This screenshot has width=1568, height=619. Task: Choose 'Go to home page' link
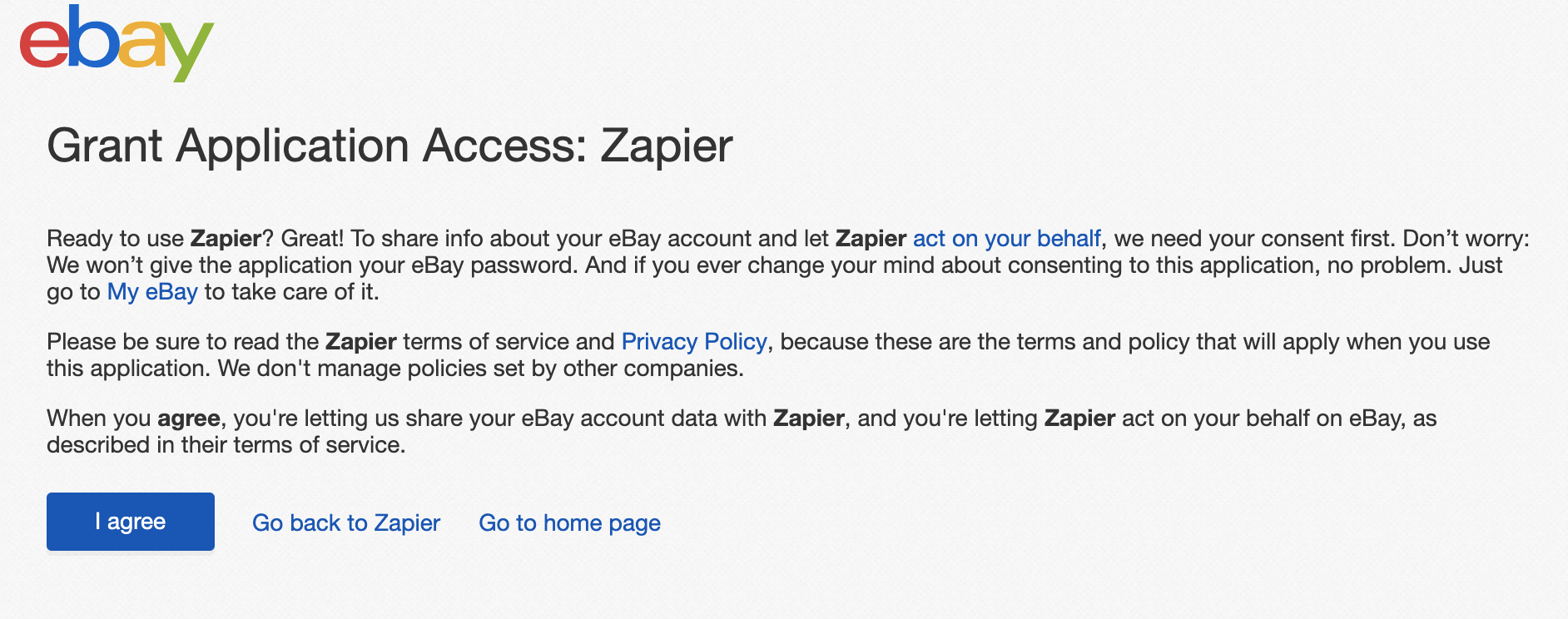coord(569,522)
